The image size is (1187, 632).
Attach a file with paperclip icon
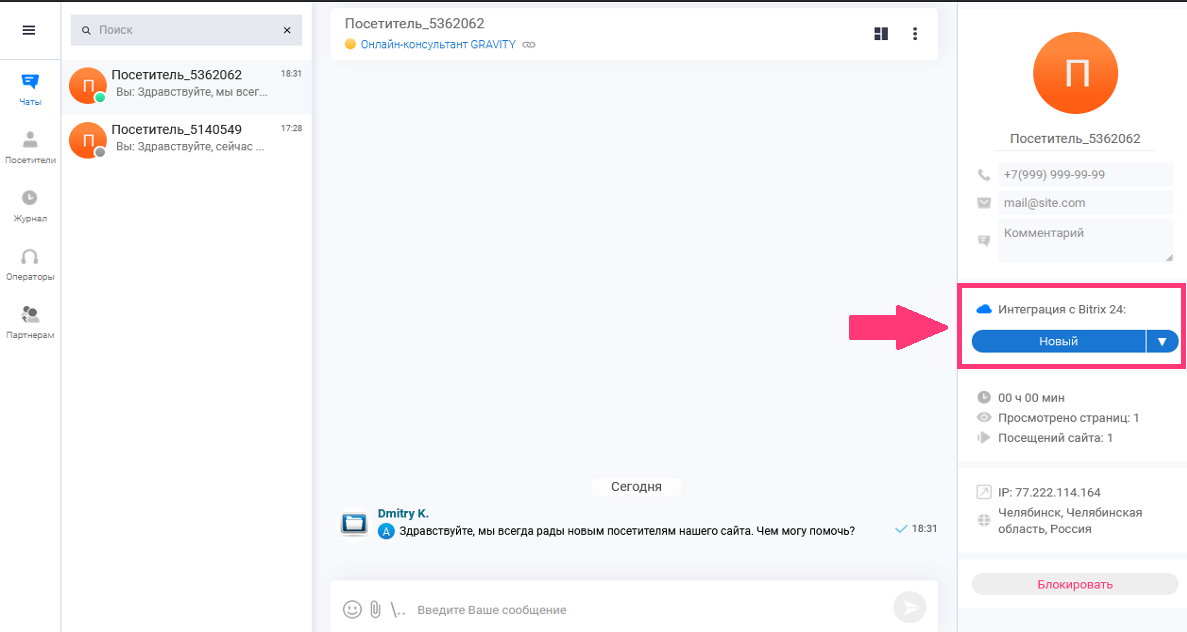click(376, 609)
